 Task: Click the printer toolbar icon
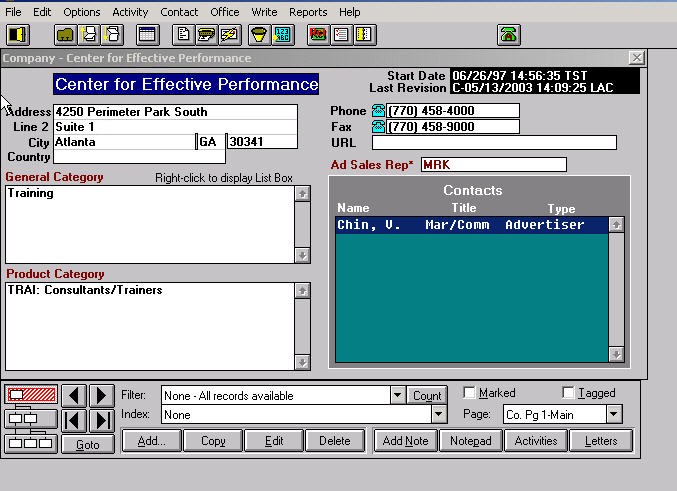[x=206, y=35]
